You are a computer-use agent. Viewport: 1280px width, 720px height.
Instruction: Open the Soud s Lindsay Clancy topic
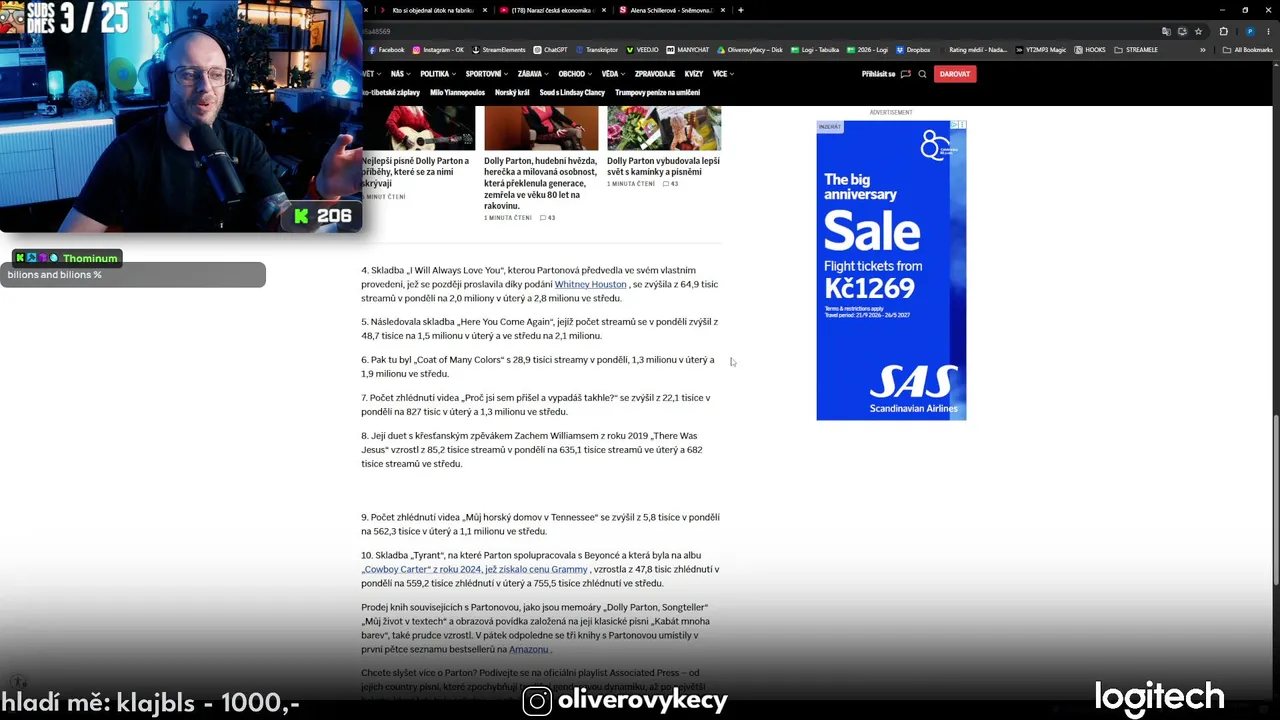pos(572,93)
